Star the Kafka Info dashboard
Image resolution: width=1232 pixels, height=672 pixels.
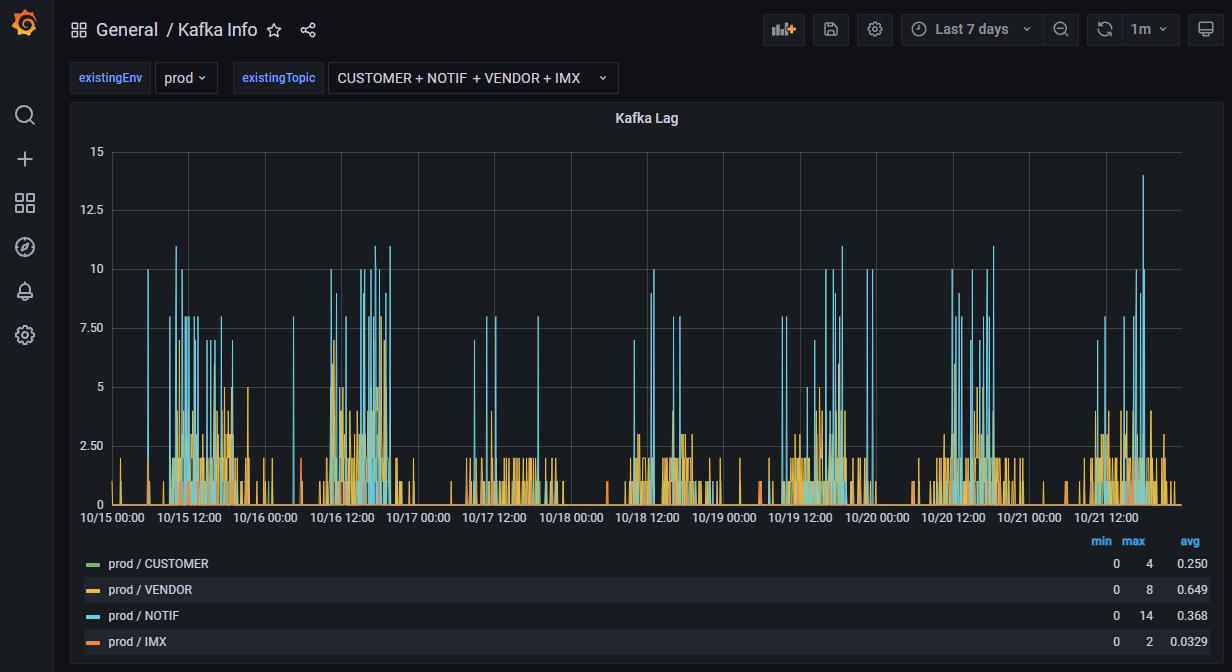tap(274, 30)
